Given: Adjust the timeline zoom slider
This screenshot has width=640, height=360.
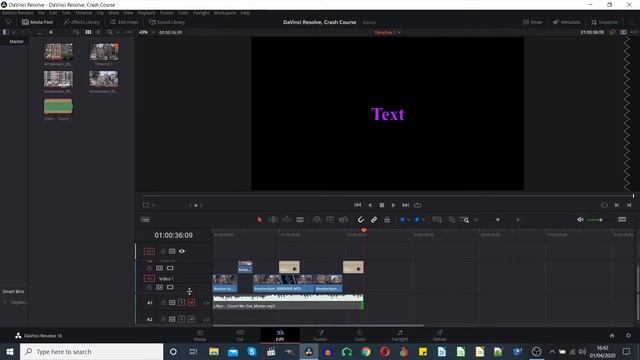Looking at the screenshot, I should tap(497, 220).
